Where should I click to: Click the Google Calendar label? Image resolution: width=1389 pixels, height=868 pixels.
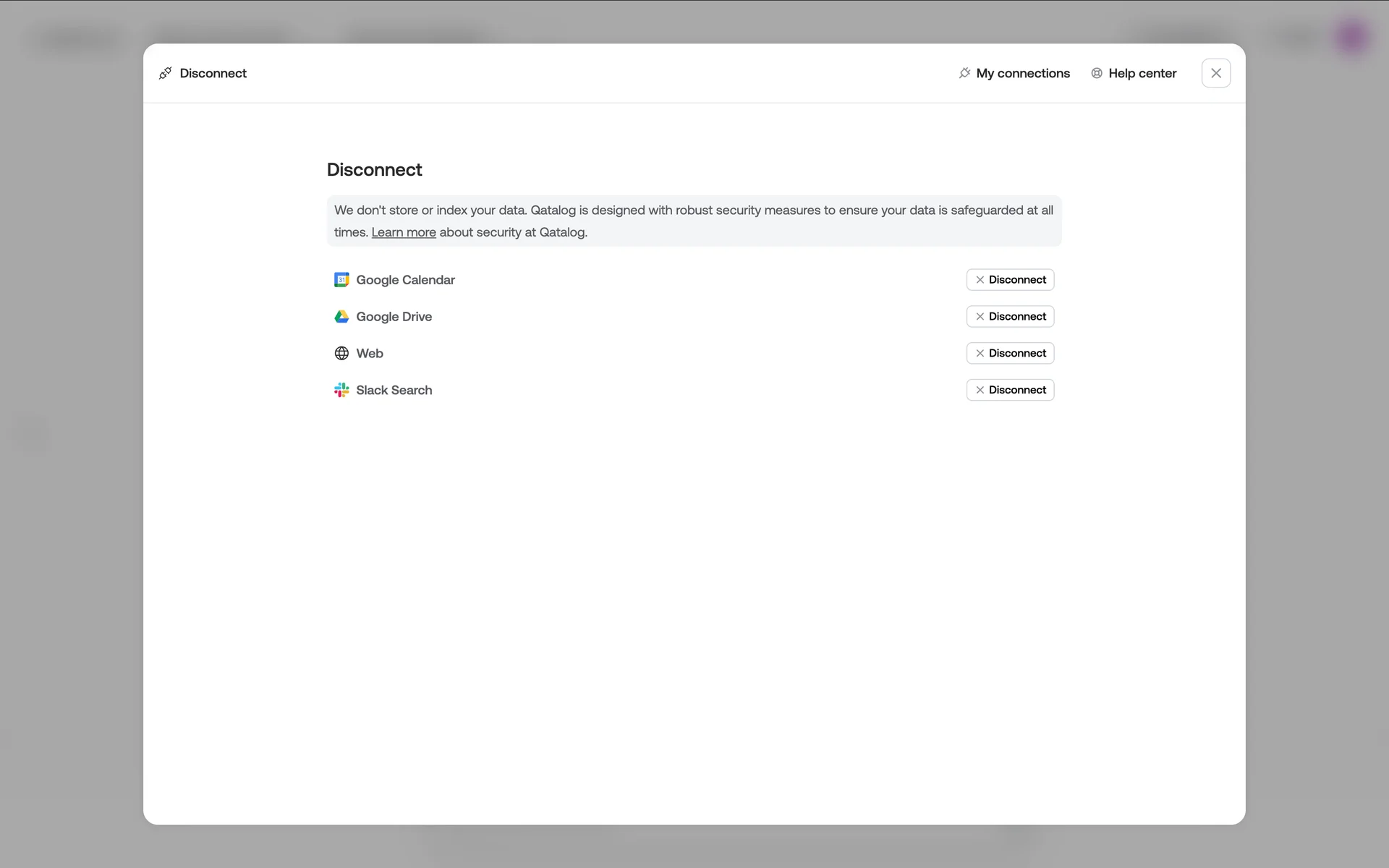pyautogui.click(x=405, y=280)
